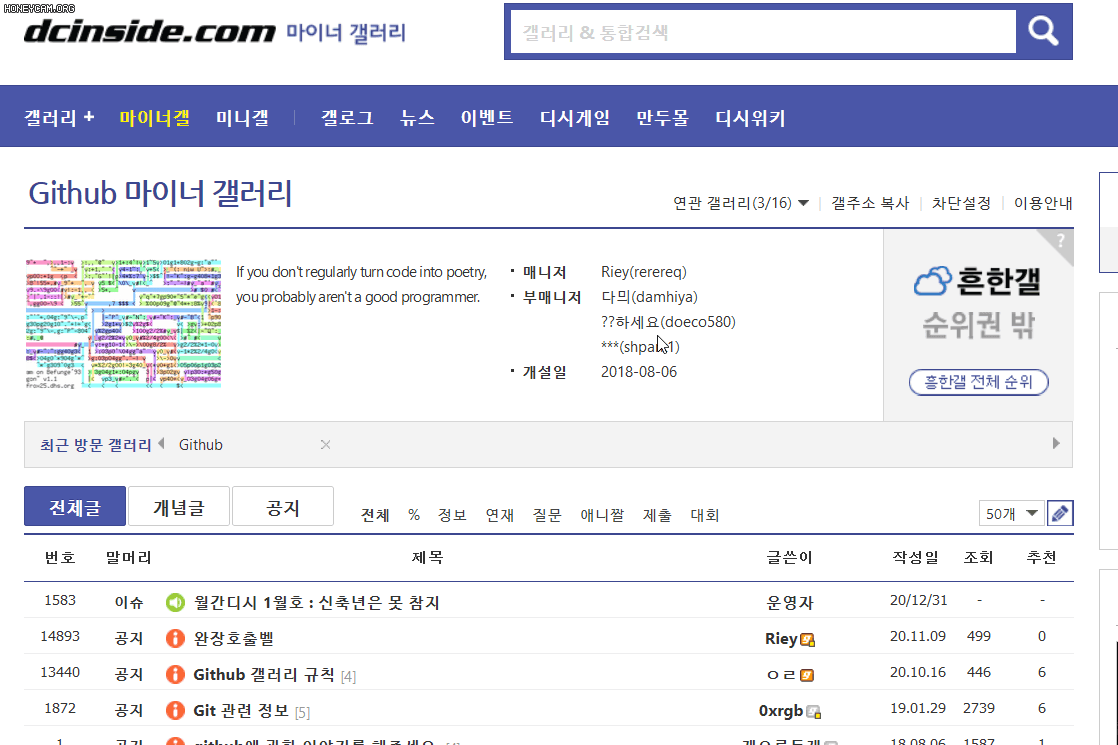Open the 마이너갤 navigation item
The height and width of the screenshot is (745, 1118).
coord(155,118)
